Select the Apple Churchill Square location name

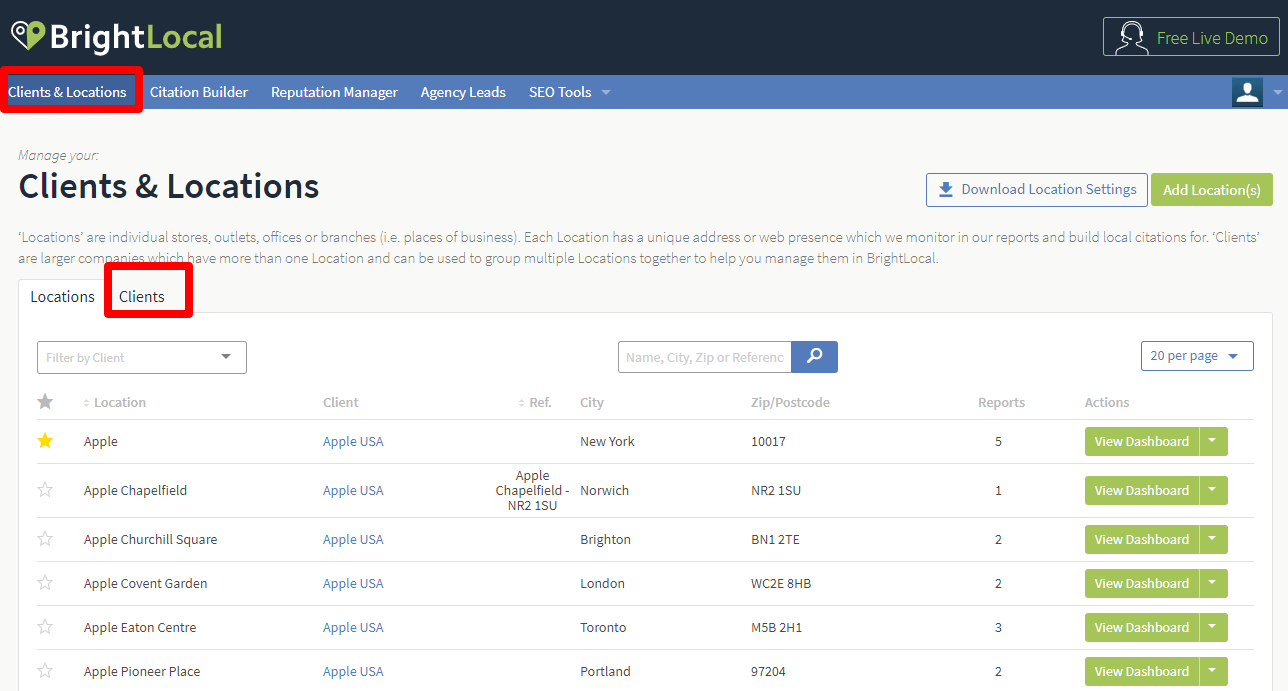tap(150, 539)
